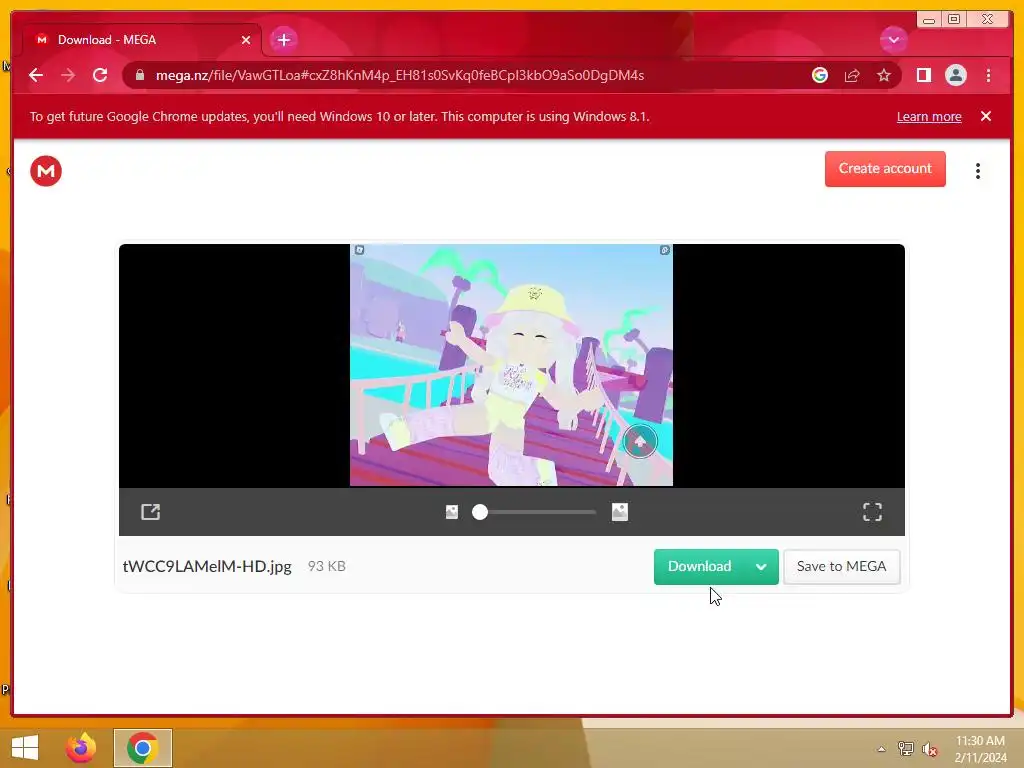Click the network tray icon
This screenshot has width=1024, height=768.
click(905, 749)
